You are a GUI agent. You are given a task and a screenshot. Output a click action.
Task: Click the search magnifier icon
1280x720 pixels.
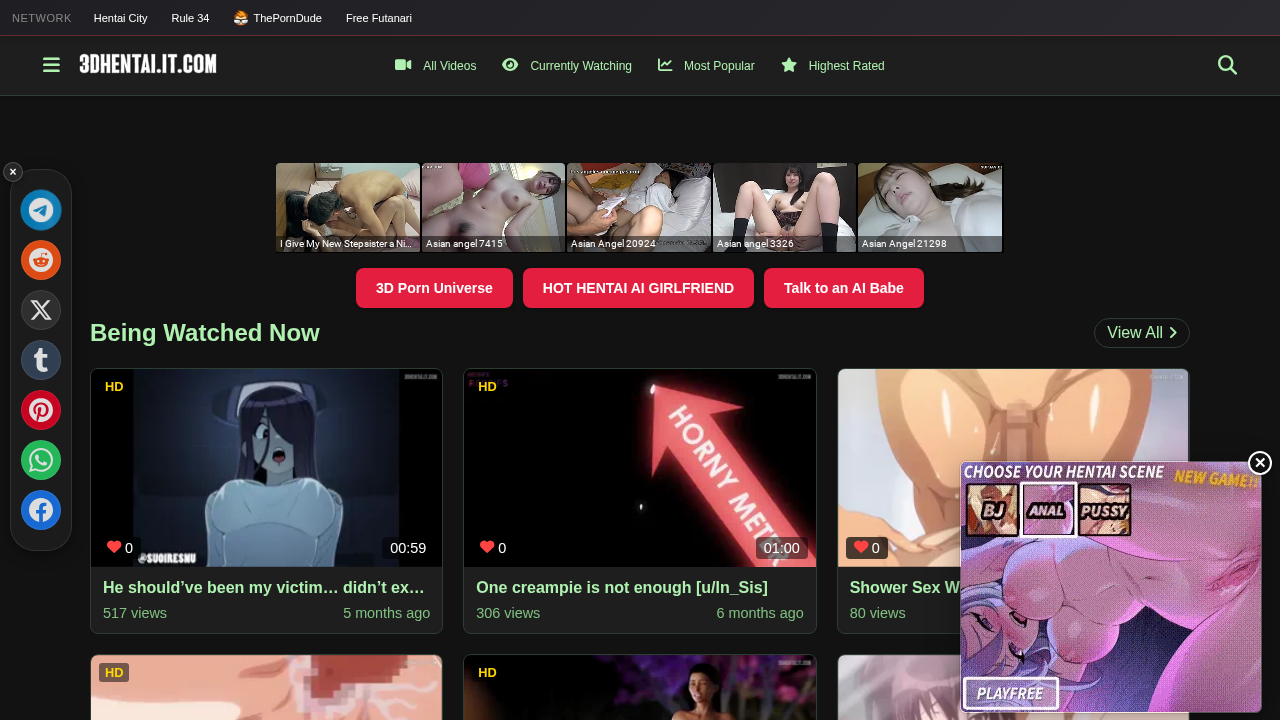1227,65
